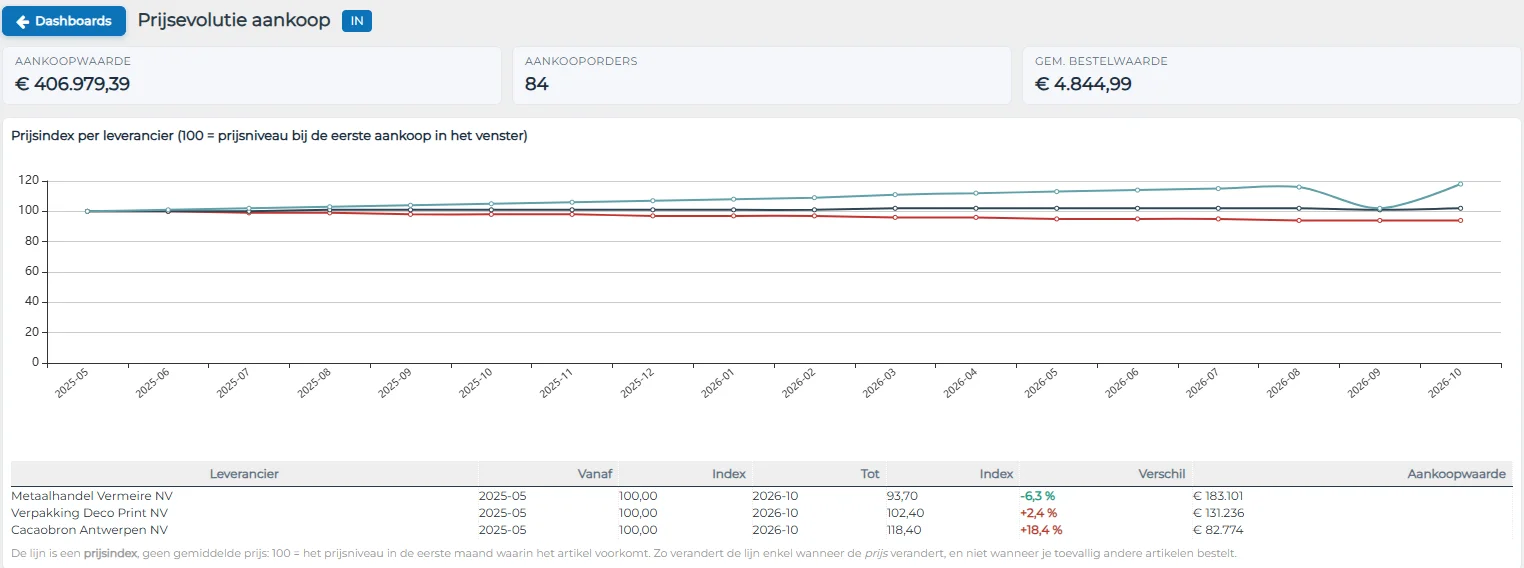The image size is (1524, 568).
Task: Open the Aankoopwaarde card showing € 406.979,39
Action: pyautogui.click(x=252, y=75)
